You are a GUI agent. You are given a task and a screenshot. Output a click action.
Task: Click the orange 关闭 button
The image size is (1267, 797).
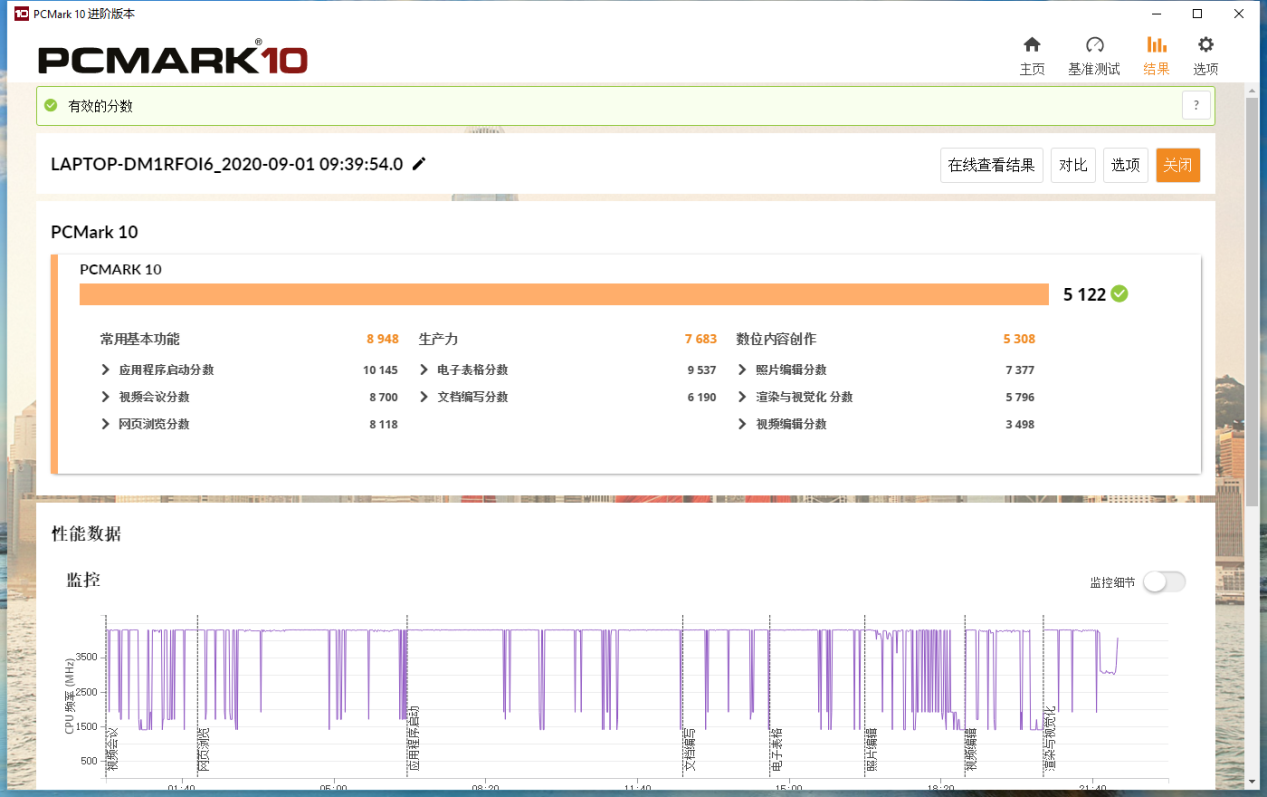click(1178, 165)
